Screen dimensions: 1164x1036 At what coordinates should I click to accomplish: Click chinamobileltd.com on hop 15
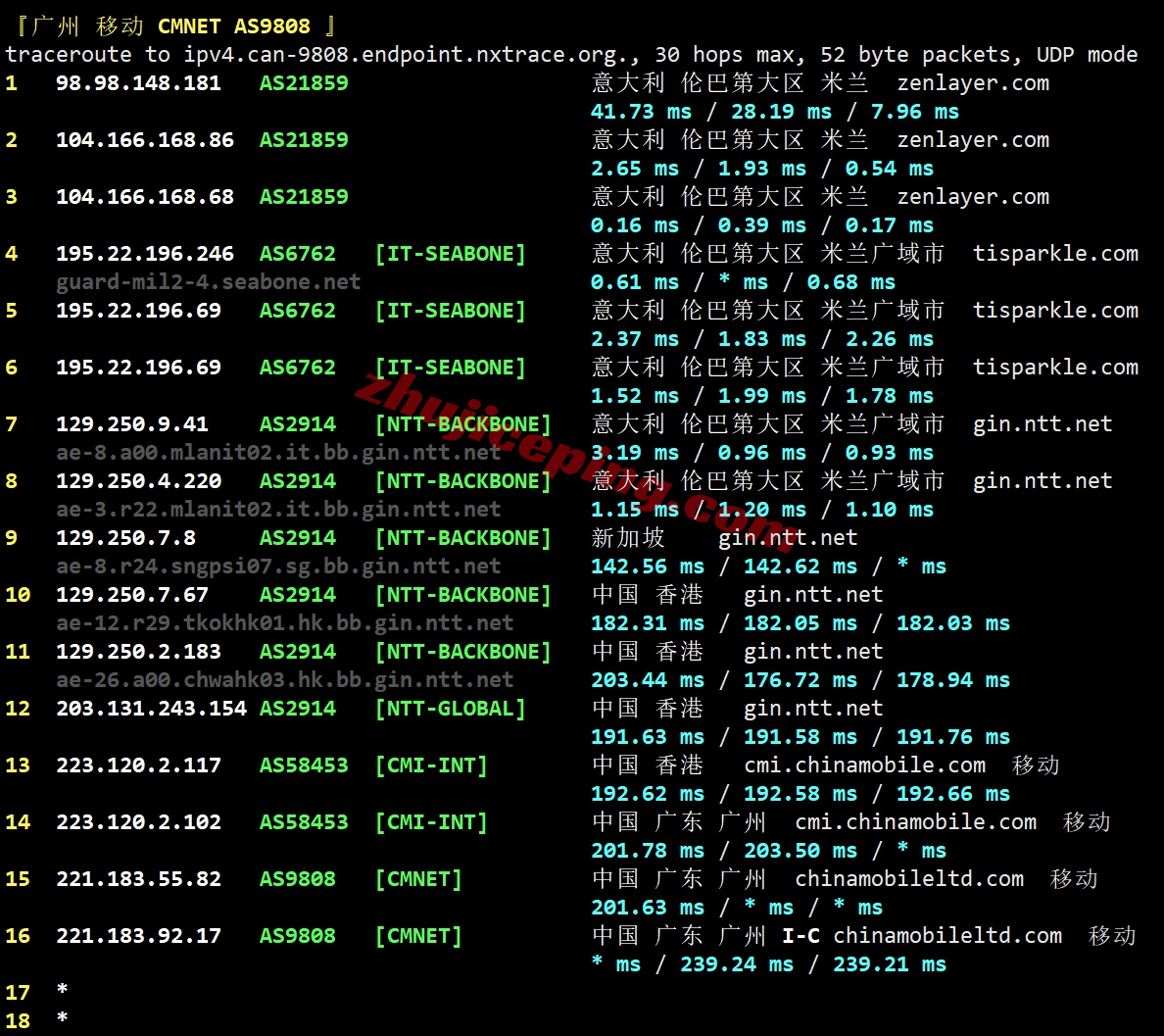pyautogui.click(x=909, y=879)
